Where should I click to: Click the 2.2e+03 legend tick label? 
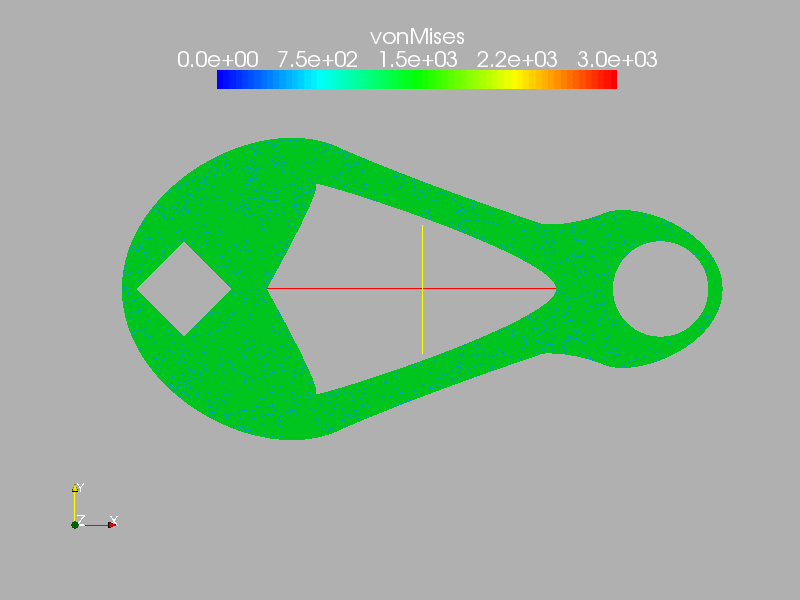click(517, 59)
